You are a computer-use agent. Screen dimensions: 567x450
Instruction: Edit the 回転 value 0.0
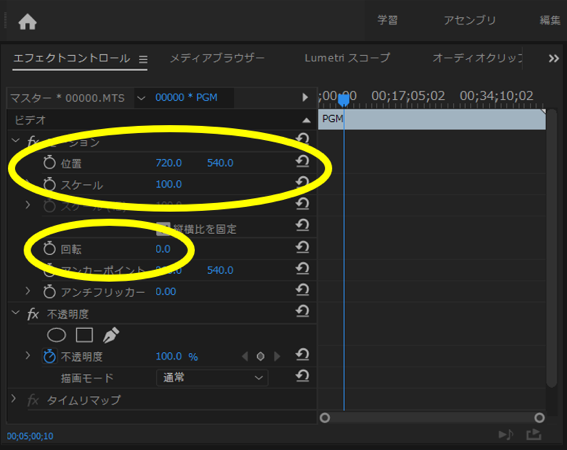[x=163, y=249]
